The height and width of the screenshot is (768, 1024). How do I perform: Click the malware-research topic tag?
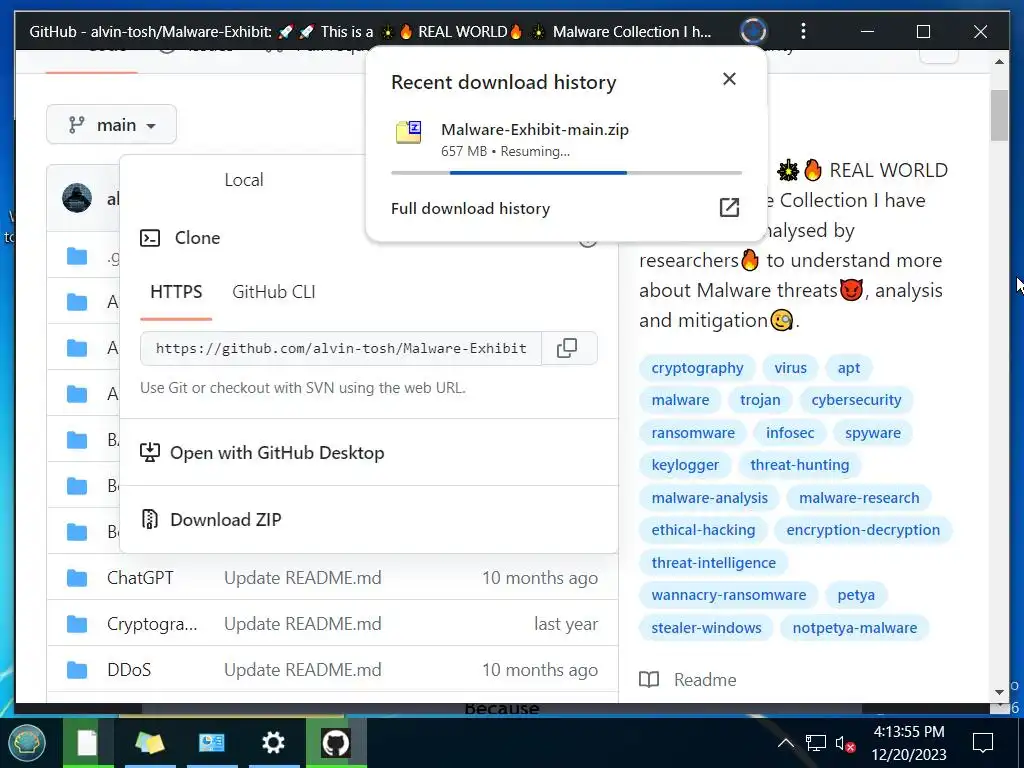(859, 498)
